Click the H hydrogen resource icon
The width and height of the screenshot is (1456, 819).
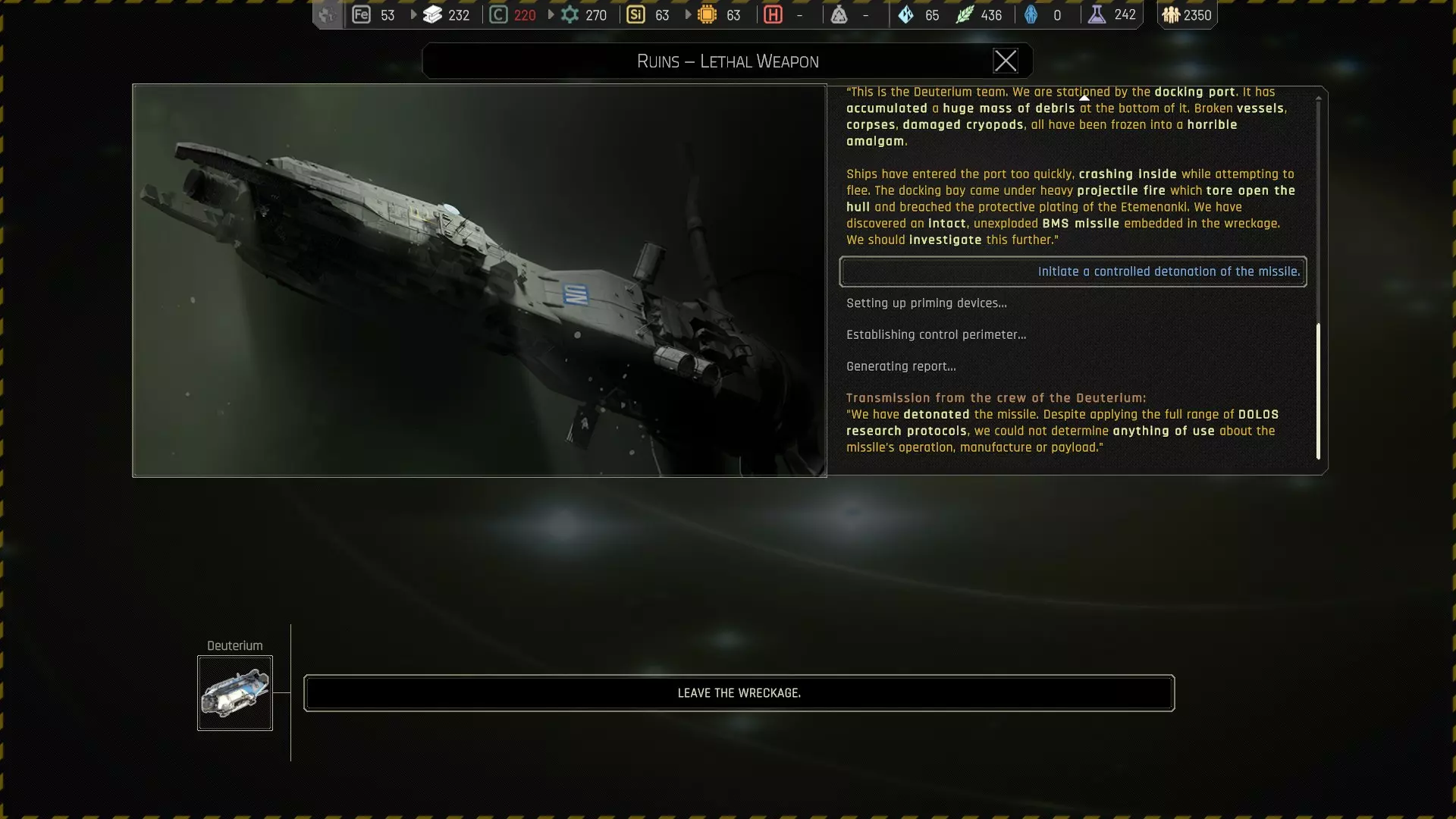[773, 14]
